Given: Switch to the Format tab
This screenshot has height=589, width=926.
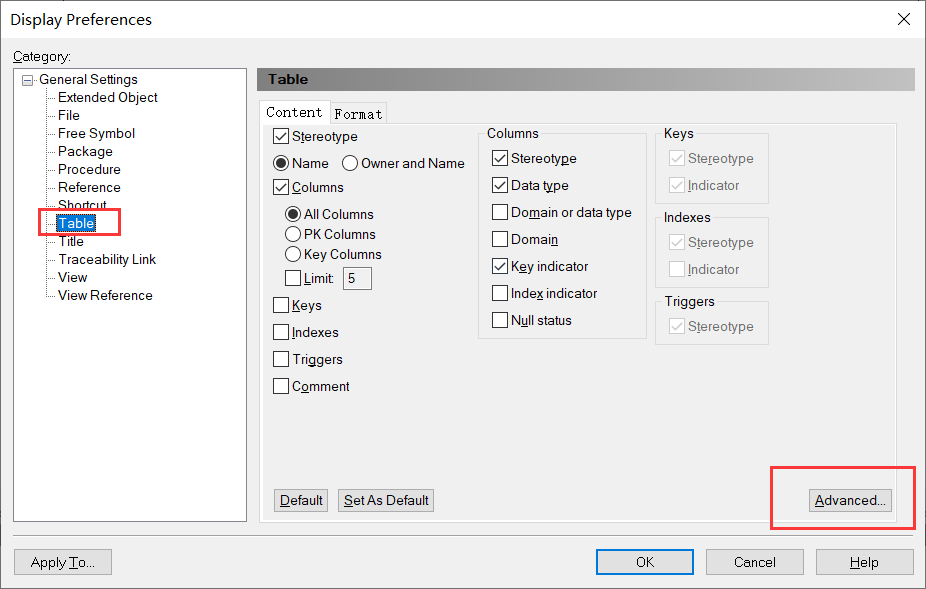Looking at the screenshot, I should click(358, 114).
